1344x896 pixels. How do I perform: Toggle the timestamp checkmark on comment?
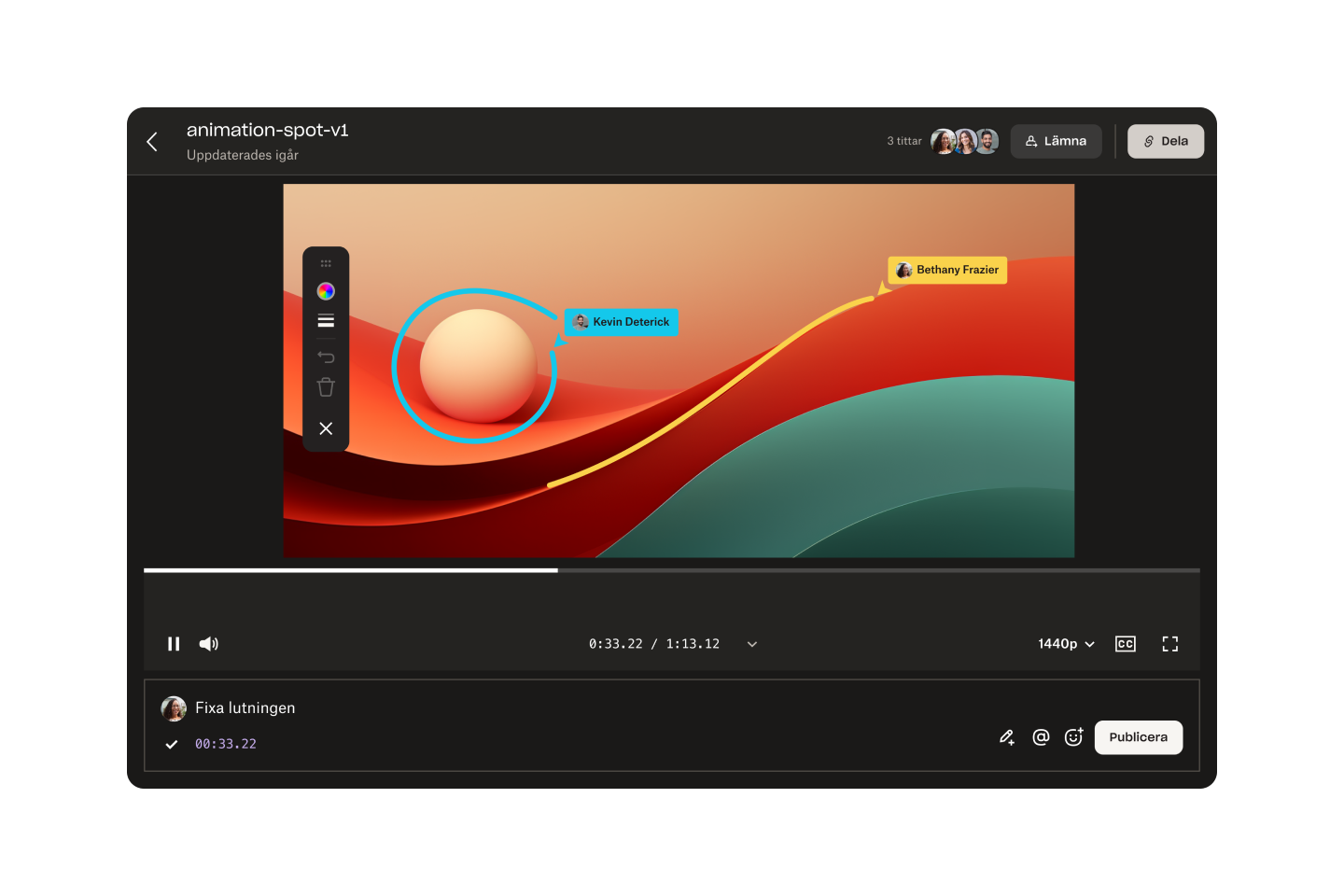172,745
